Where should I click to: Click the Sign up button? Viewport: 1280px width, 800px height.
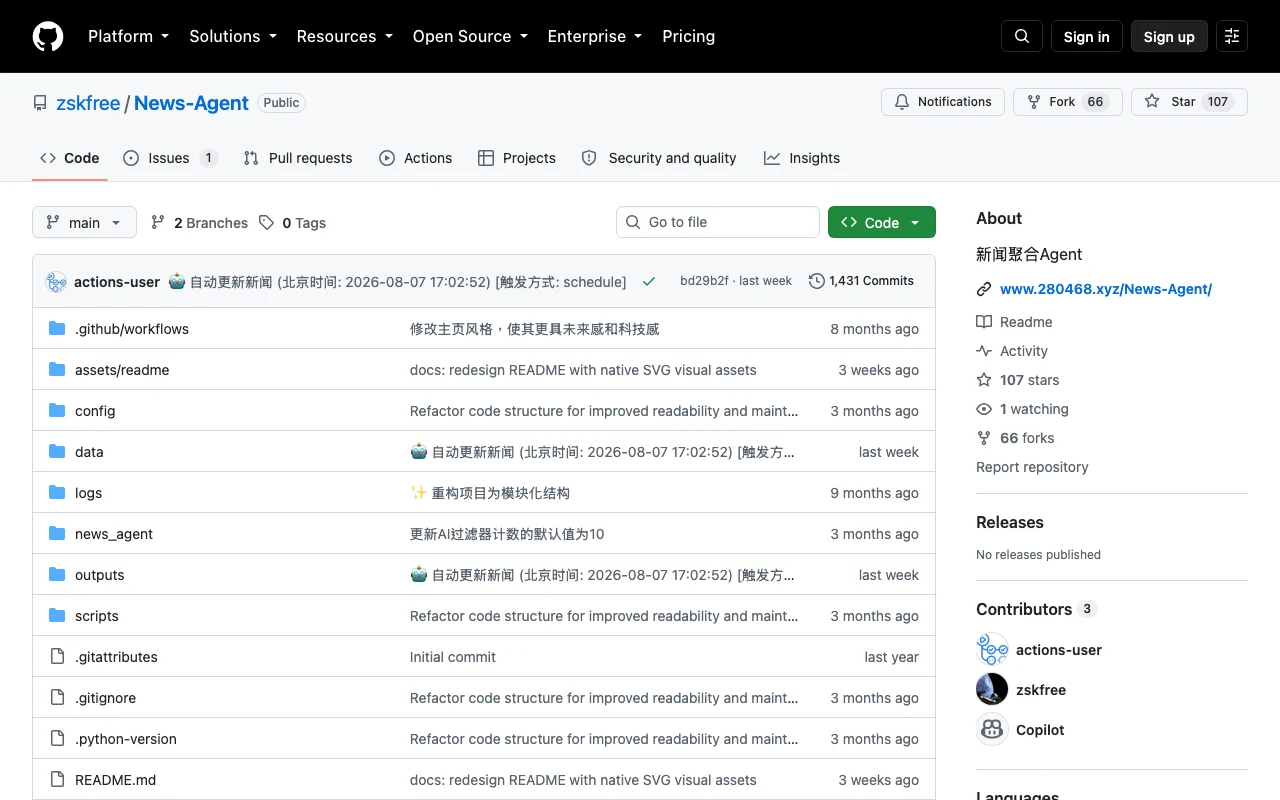pyautogui.click(x=1169, y=36)
